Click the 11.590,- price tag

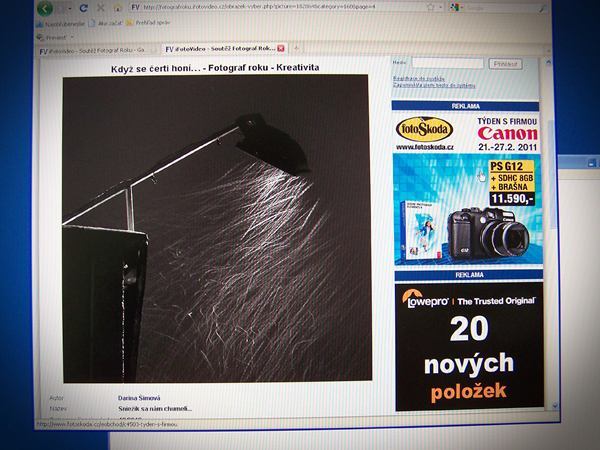(x=512, y=199)
